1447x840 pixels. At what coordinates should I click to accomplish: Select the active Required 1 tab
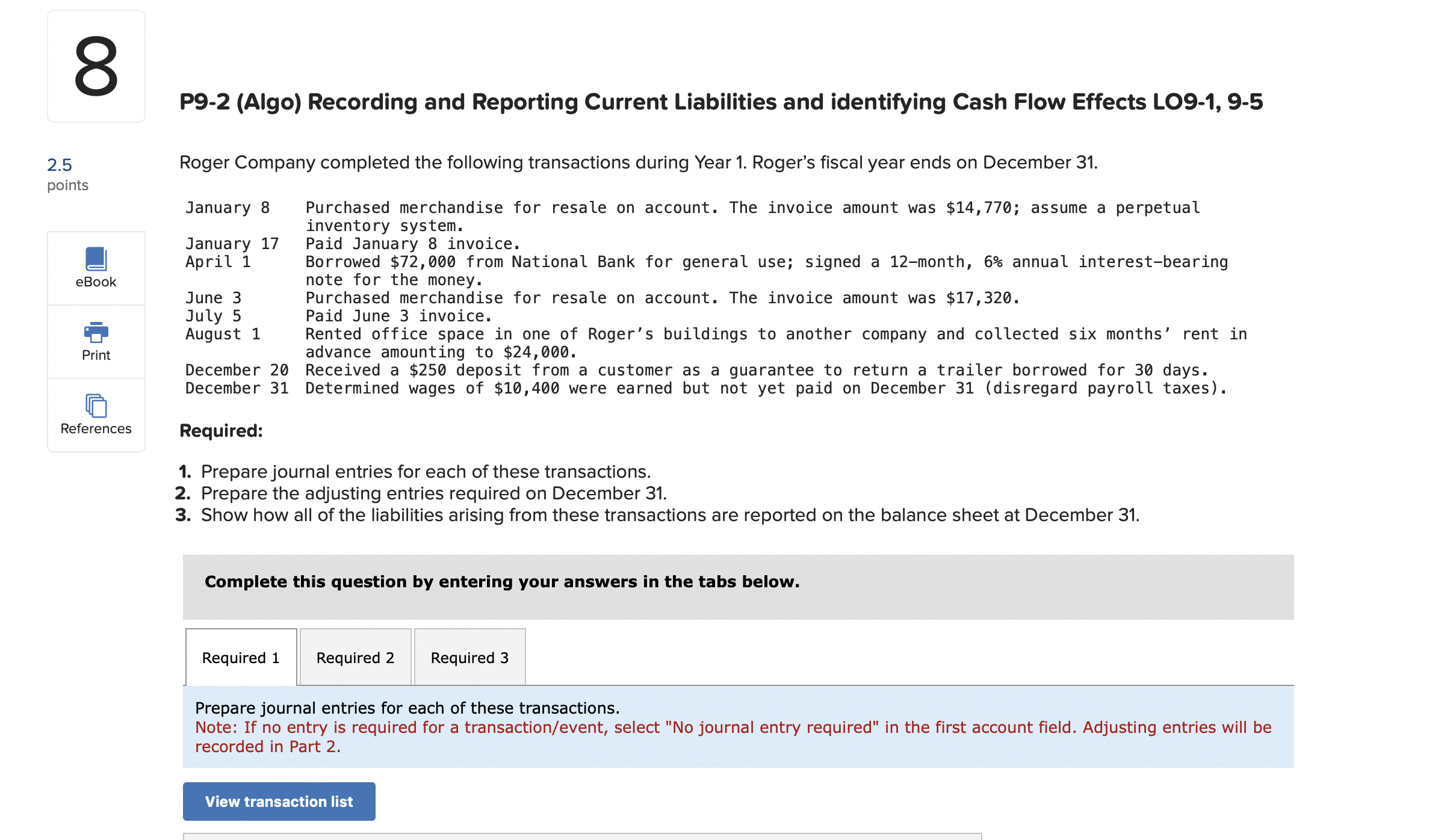[x=240, y=657]
